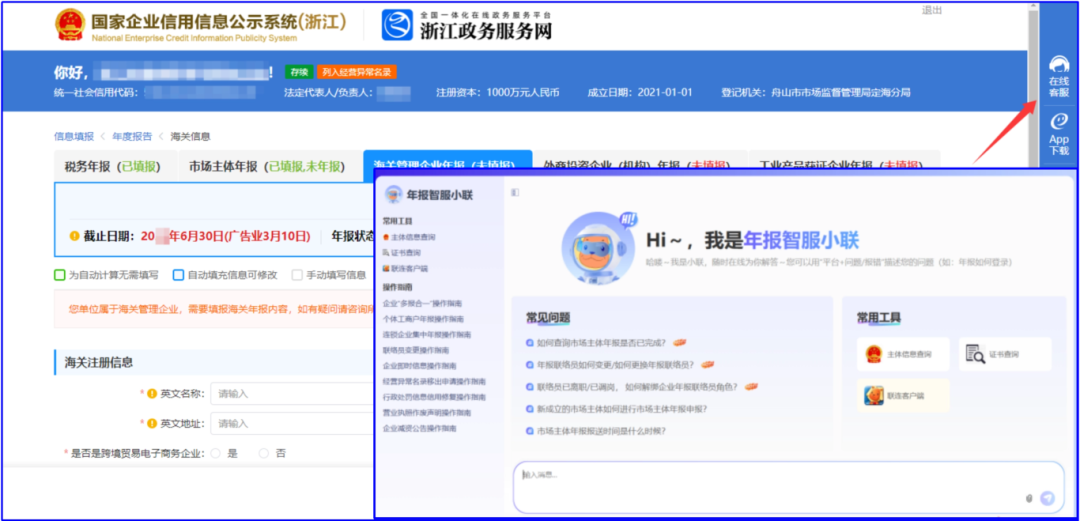1080x521 pixels.
Task: Open 证书查询 tool card with magnifier icon
Action: (x=1006, y=354)
